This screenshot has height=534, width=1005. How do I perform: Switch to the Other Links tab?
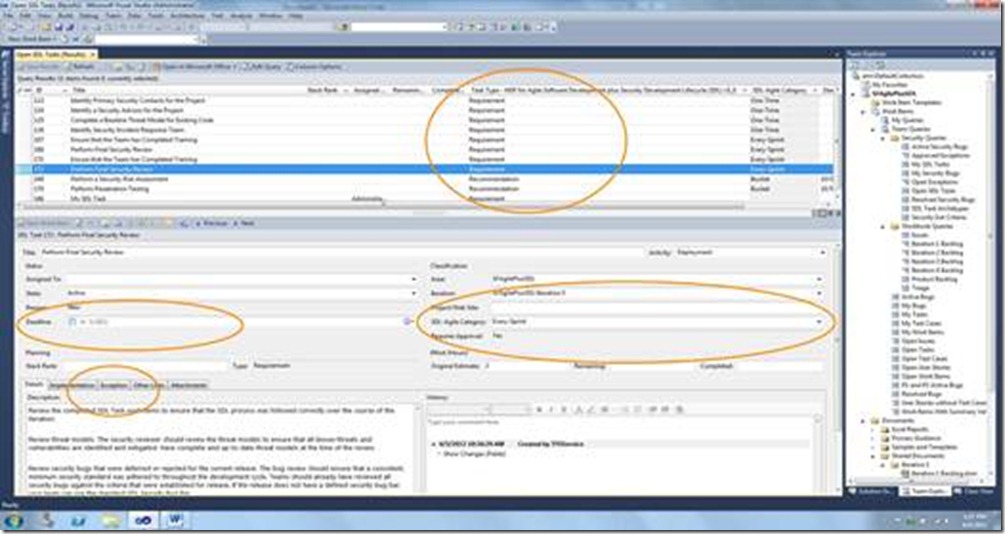tap(149, 385)
